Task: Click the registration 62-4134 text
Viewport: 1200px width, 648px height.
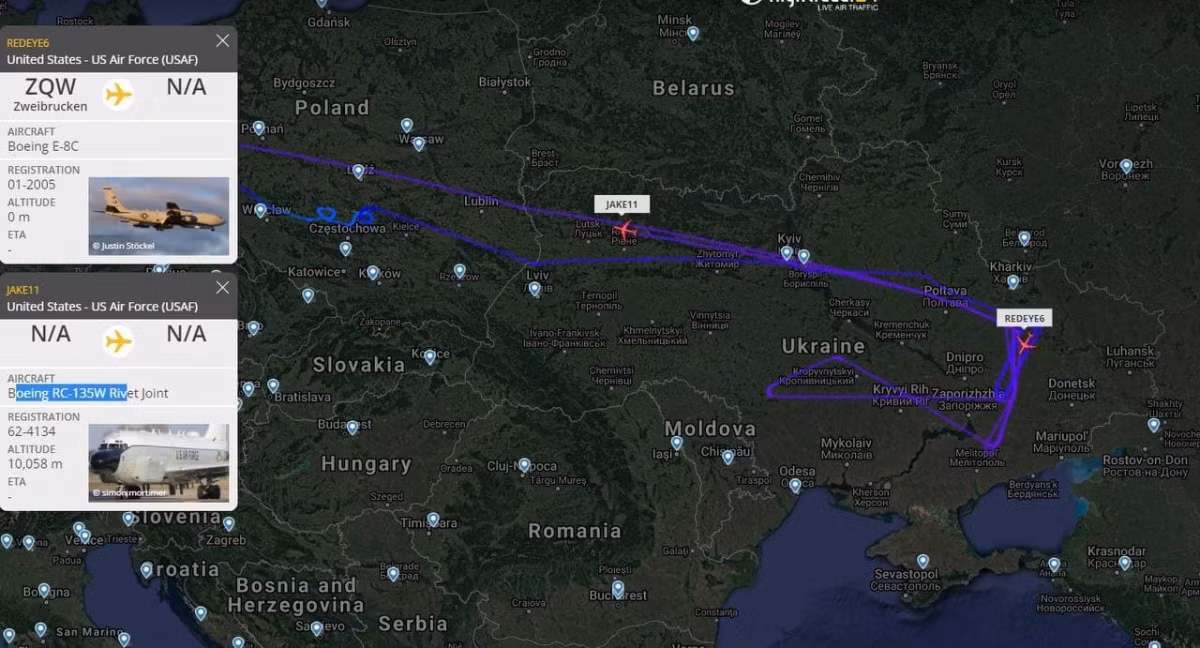Action: [x=31, y=432]
